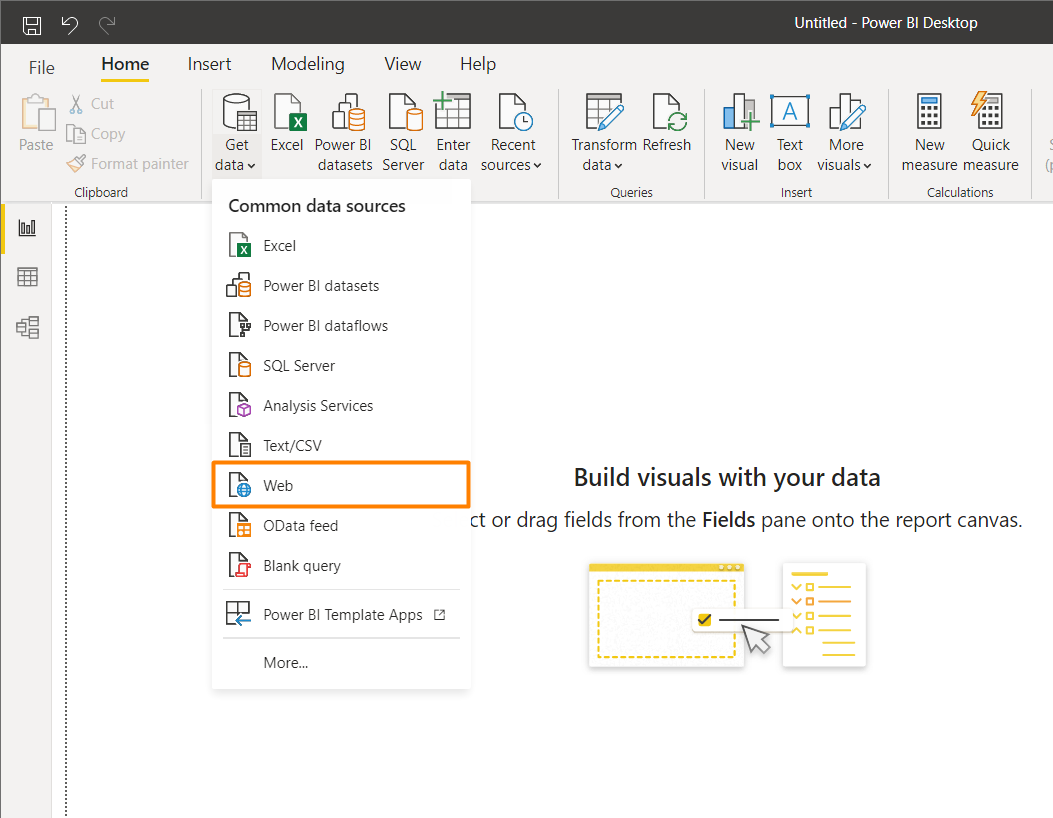
Task: Switch to Report view in sidebar
Action: pos(28,228)
